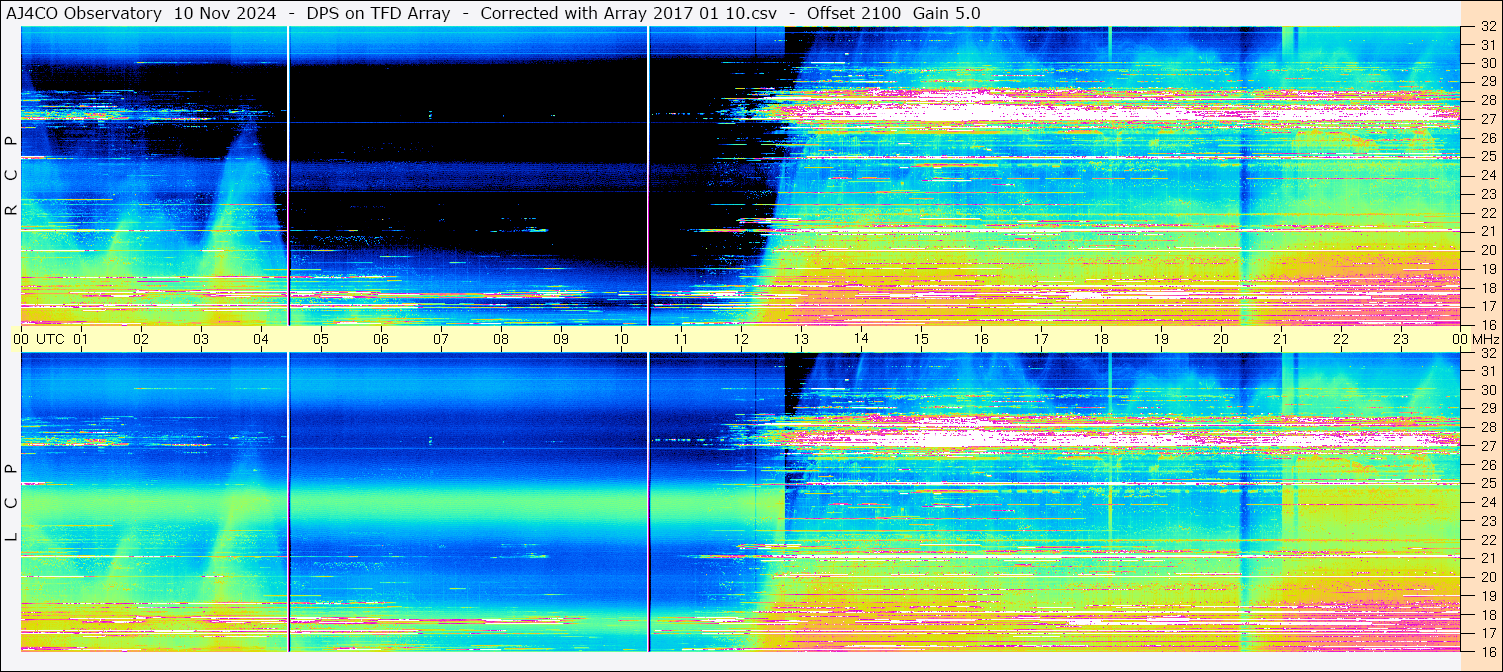The height and width of the screenshot is (672, 1503).
Task: Click the 32 MHz tick in LCP panel
Action: [x=1487, y=353]
